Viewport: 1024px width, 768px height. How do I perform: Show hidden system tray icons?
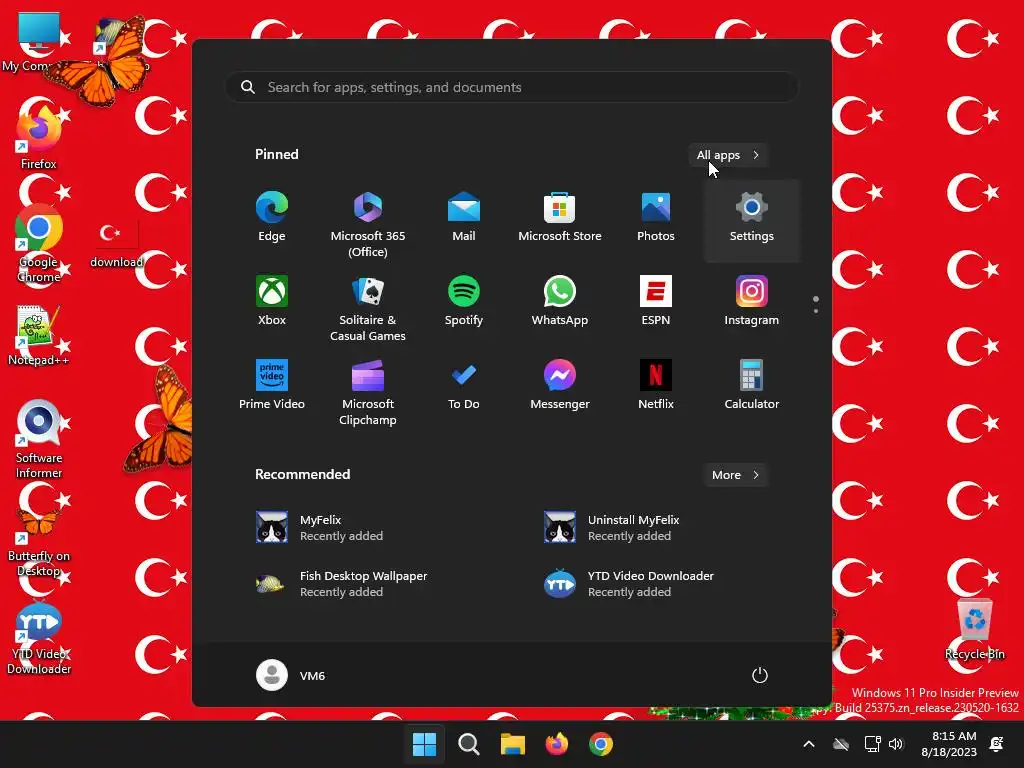[x=808, y=744]
